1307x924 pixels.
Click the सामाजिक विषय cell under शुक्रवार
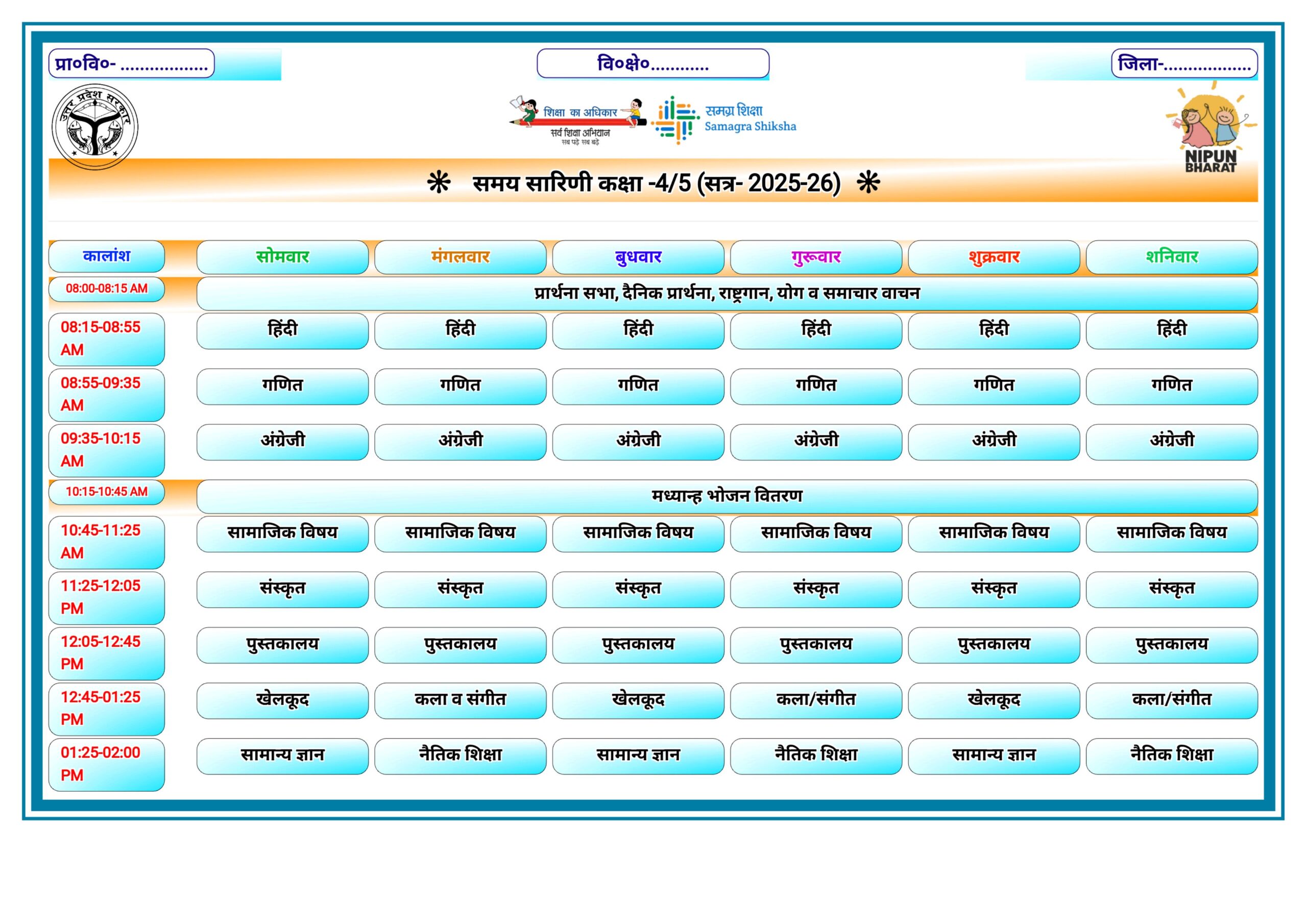[994, 534]
